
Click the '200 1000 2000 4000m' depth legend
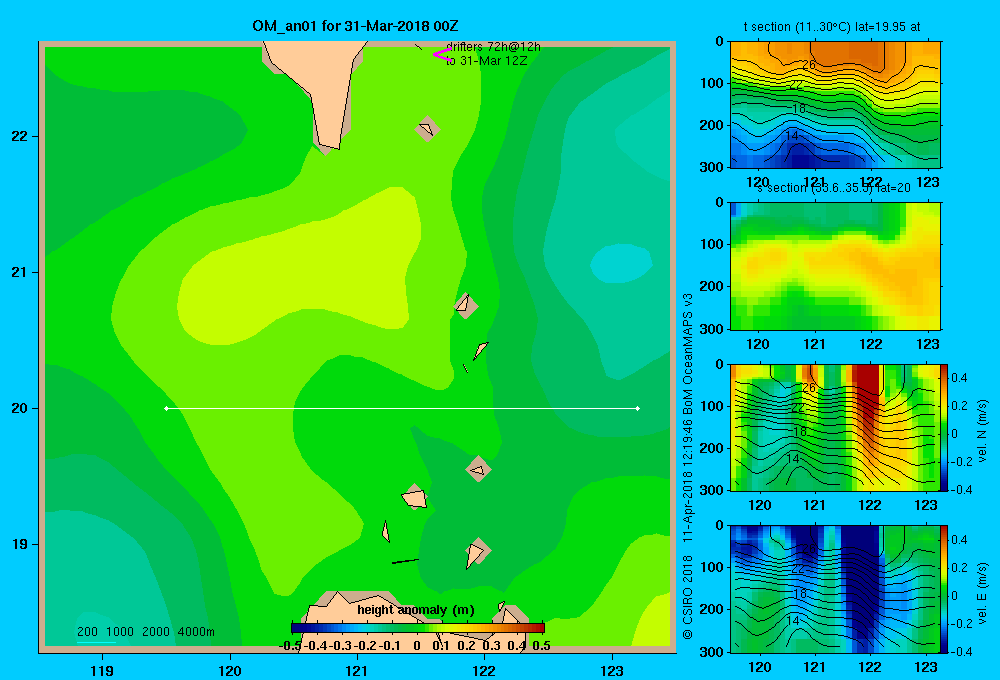(x=146, y=632)
